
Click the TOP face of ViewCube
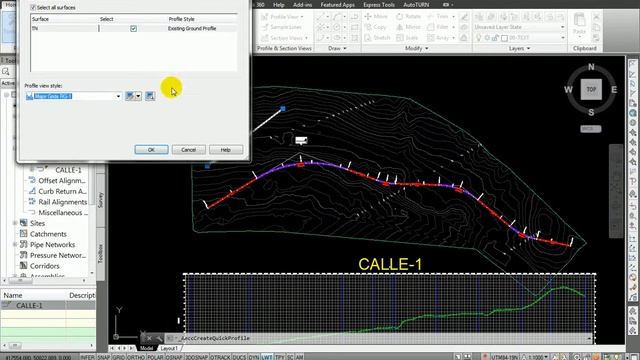(x=591, y=89)
